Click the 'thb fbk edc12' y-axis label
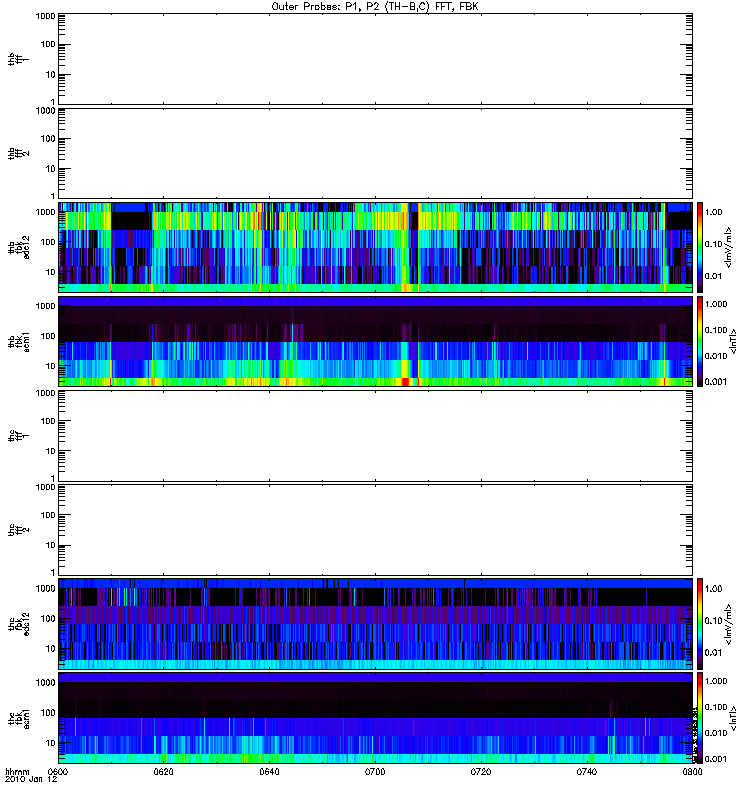 [19, 247]
